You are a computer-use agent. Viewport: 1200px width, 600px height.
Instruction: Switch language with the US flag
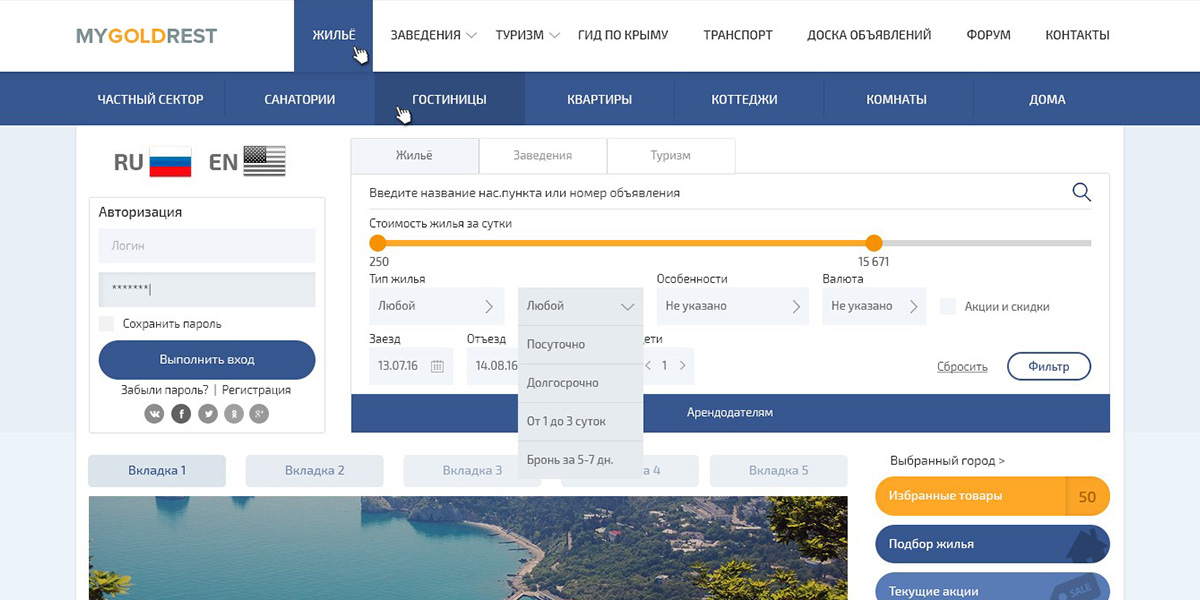(x=264, y=161)
